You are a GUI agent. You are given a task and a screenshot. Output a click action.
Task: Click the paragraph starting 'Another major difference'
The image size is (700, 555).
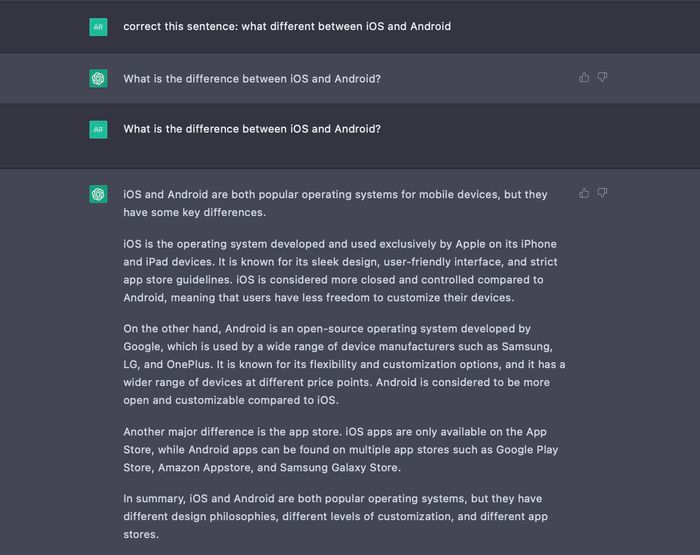[x=341, y=450]
